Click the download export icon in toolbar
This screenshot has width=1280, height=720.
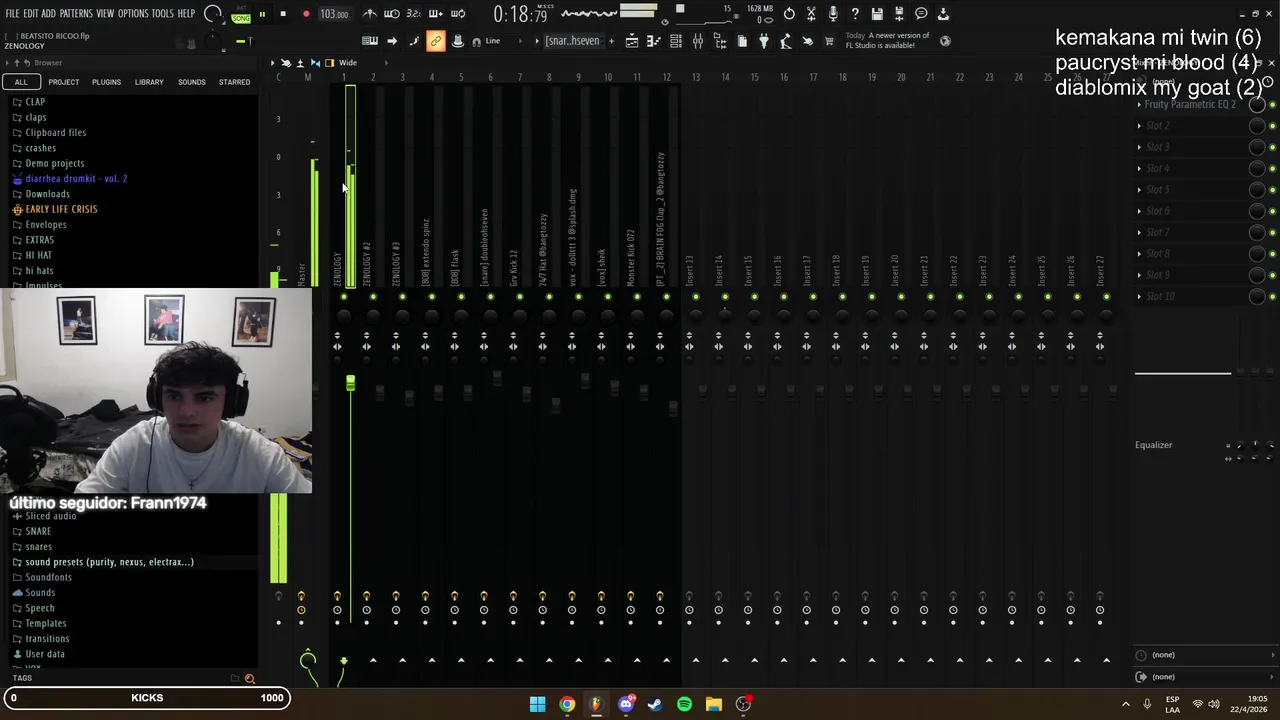pos(943,14)
